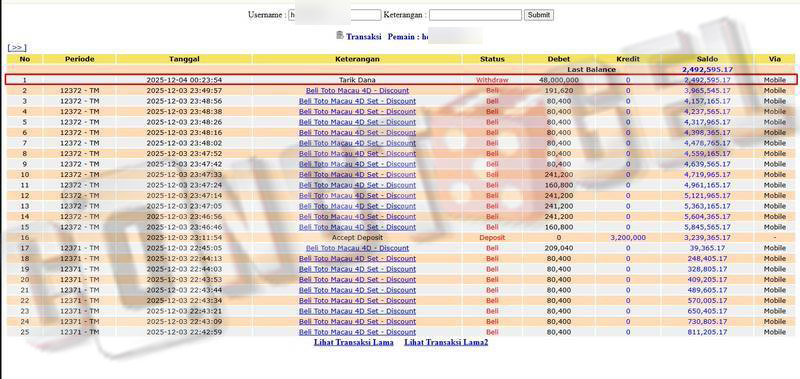The width and height of the screenshot is (800, 379).
Task: Select the Tarik Dana withdraw row
Action: (x=401, y=80)
